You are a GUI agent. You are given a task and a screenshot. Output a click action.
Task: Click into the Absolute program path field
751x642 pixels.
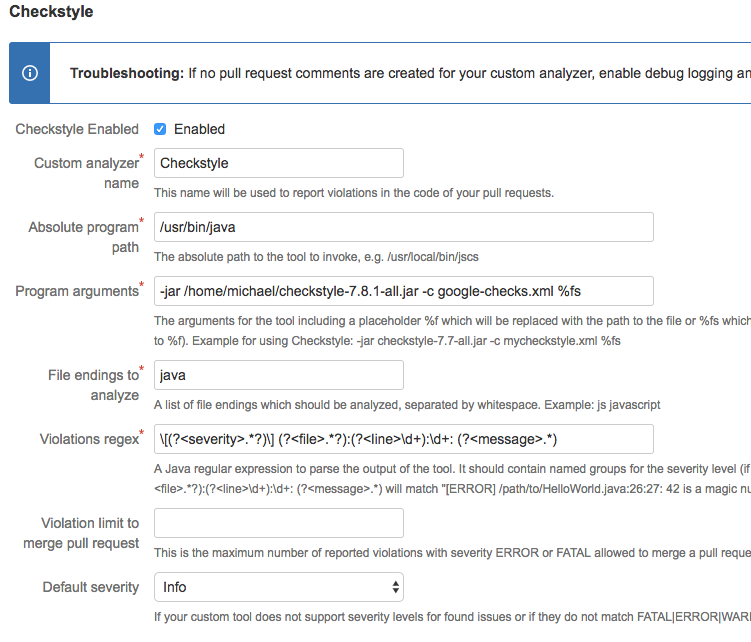coord(403,227)
